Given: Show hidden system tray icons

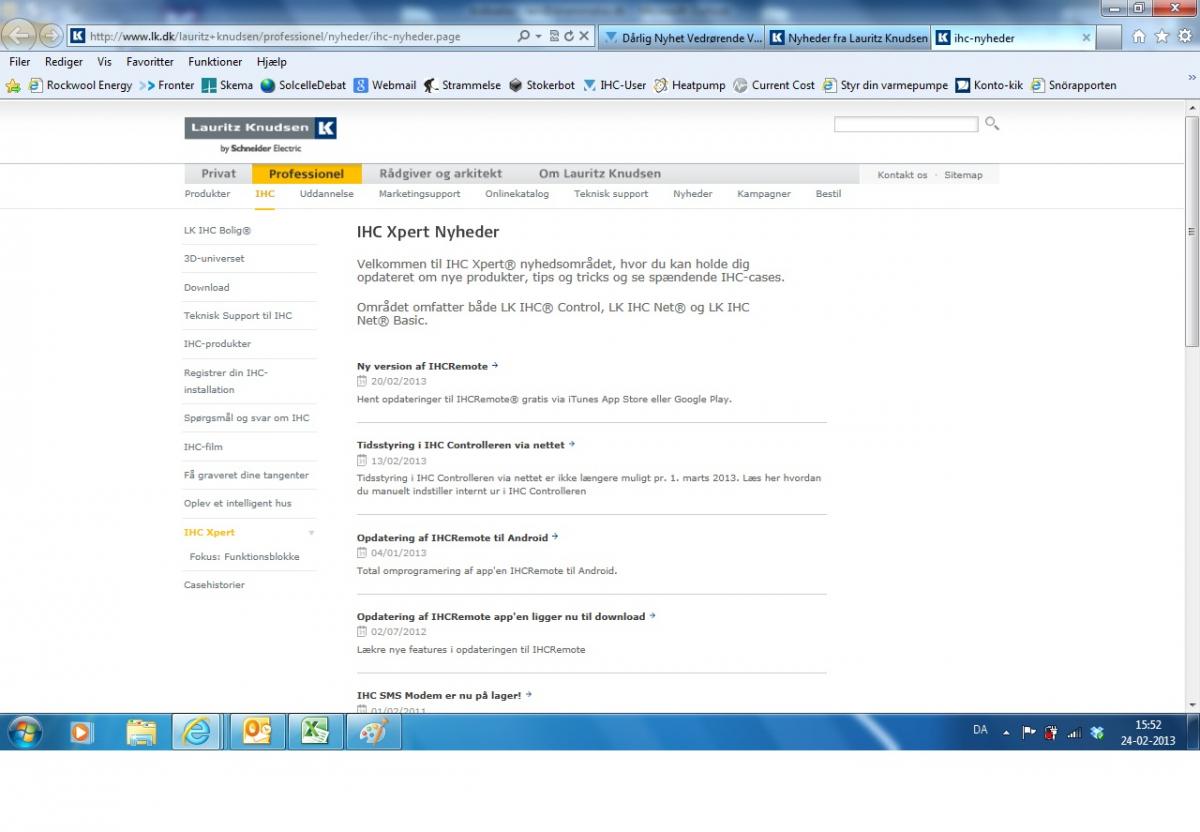Looking at the screenshot, I should tap(1006, 732).
